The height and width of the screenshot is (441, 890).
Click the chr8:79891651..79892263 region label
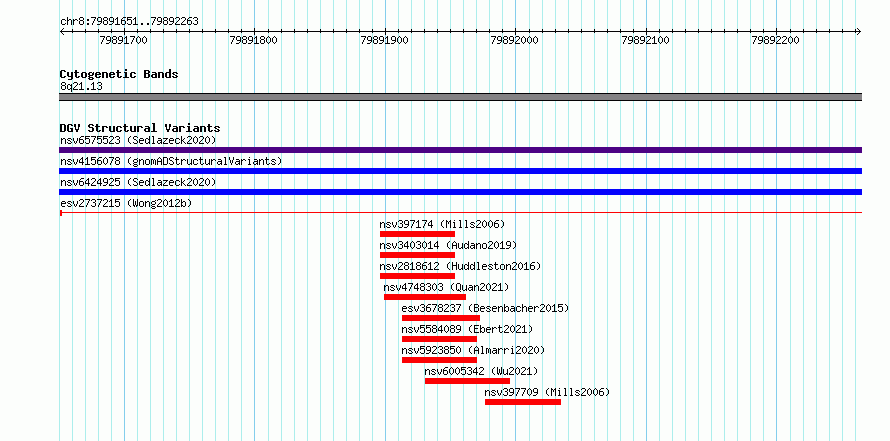coord(129,22)
